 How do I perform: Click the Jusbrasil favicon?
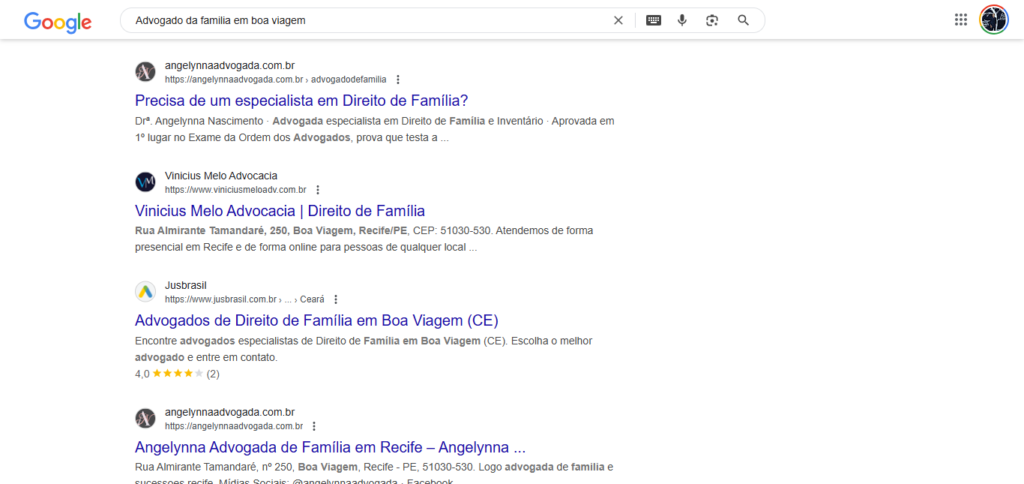pos(146,292)
